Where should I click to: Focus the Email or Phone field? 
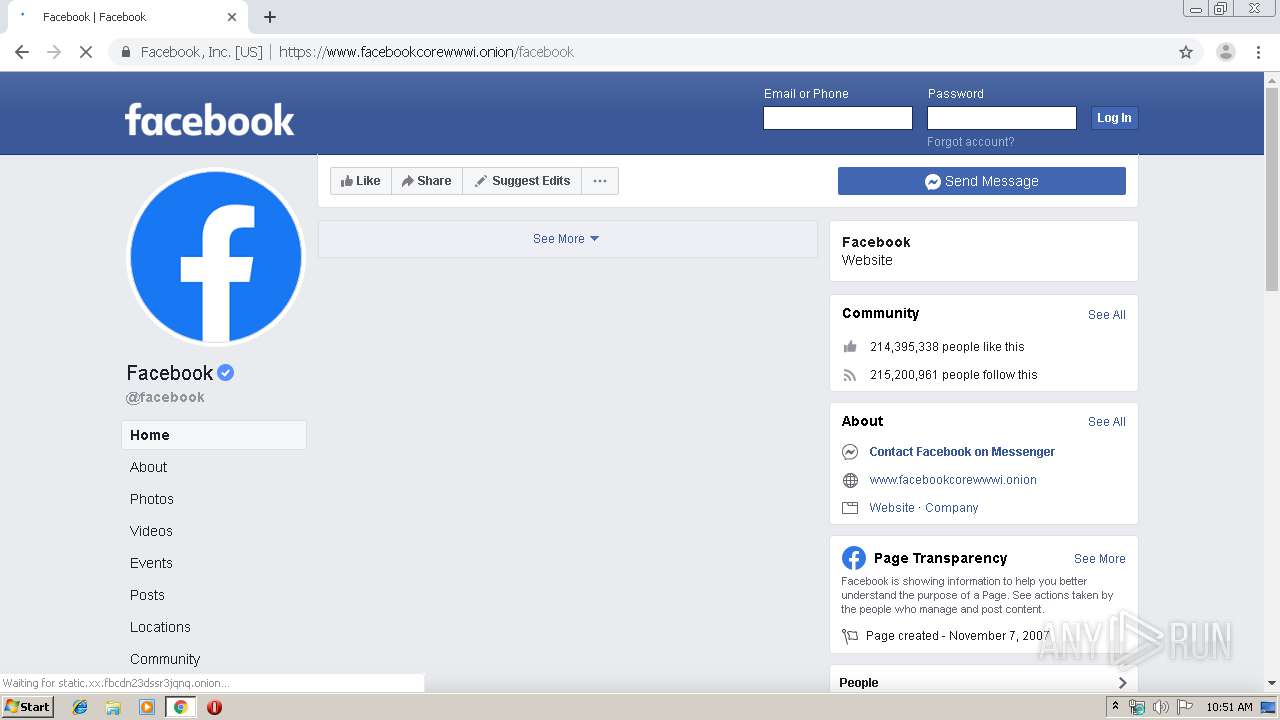click(x=838, y=118)
